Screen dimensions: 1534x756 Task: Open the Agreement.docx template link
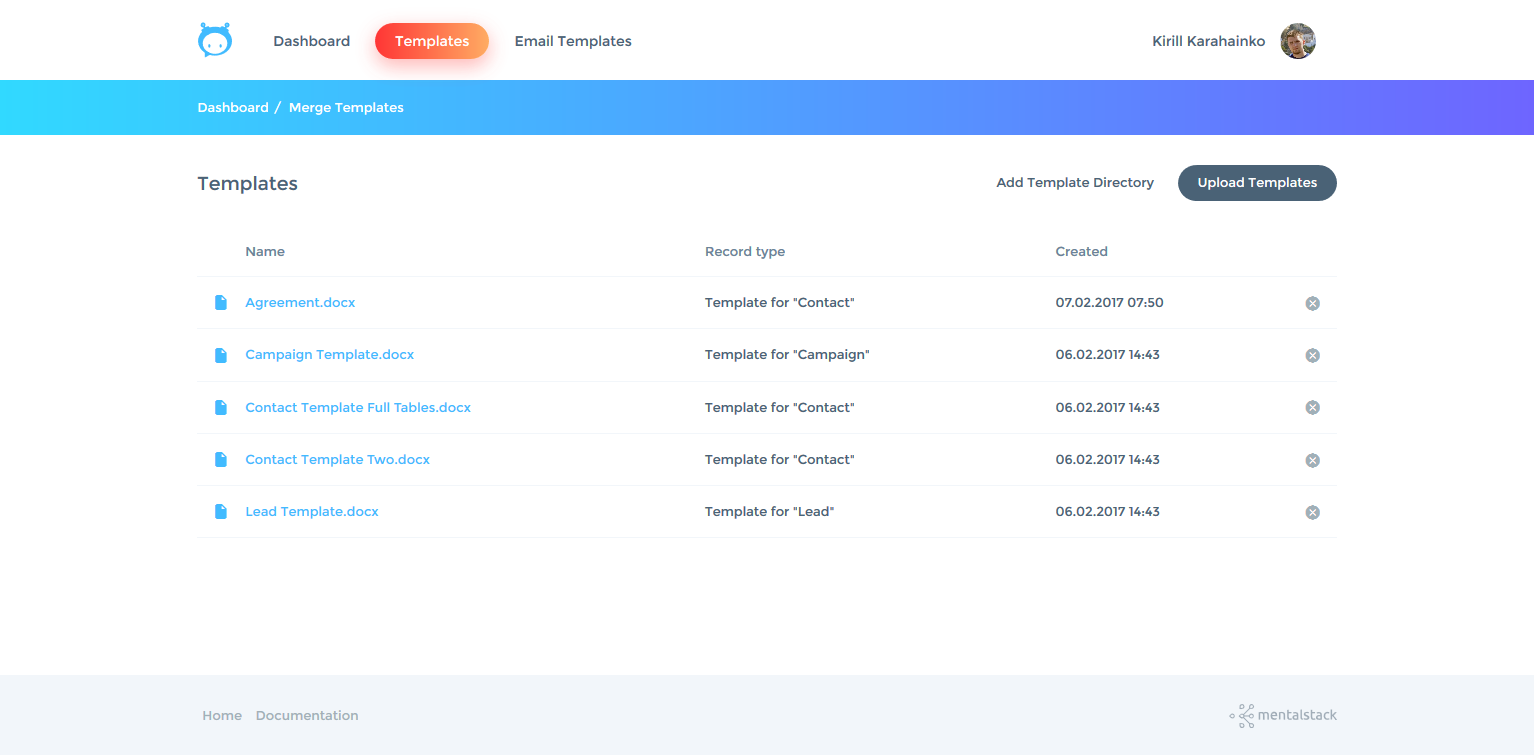click(x=300, y=303)
